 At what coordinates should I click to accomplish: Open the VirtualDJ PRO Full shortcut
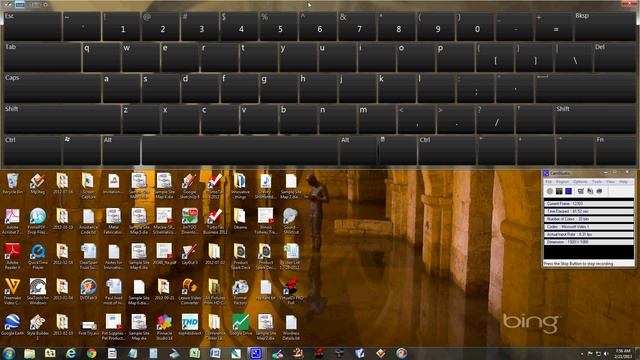(x=291, y=291)
